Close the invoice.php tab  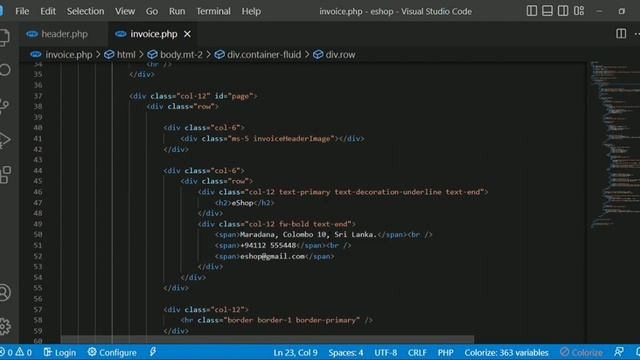(x=187, y=34)
